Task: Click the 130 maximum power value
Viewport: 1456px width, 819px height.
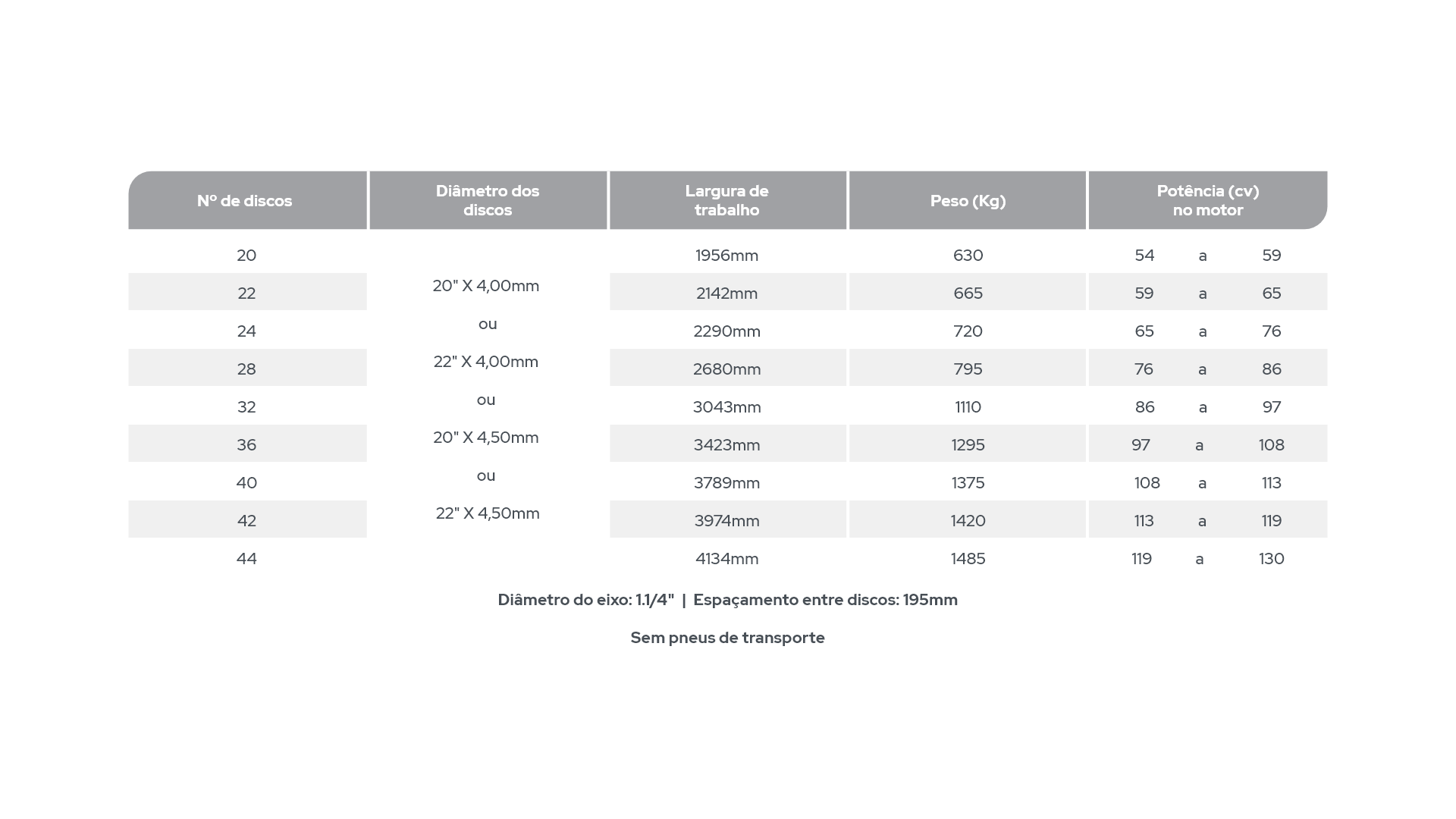Action: pyautogui.click(x=1272, y=559)
